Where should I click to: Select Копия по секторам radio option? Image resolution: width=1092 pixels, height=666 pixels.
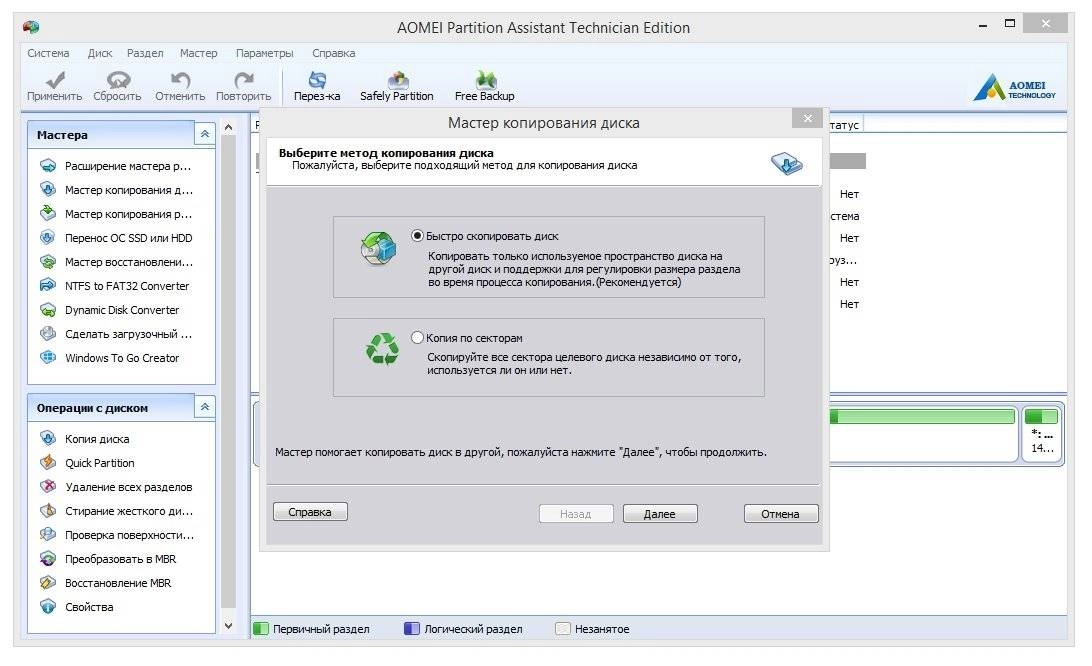point(417,337)
